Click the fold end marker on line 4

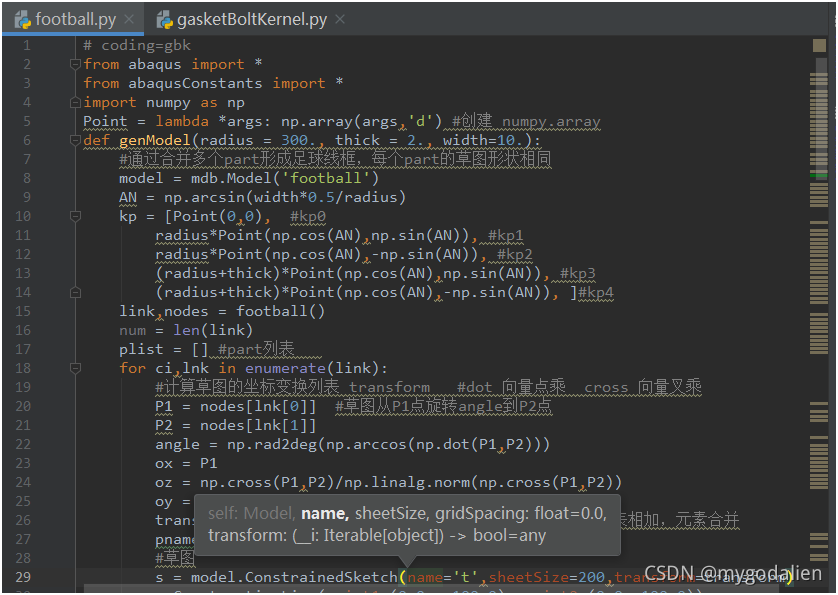(x=75, y=102)
